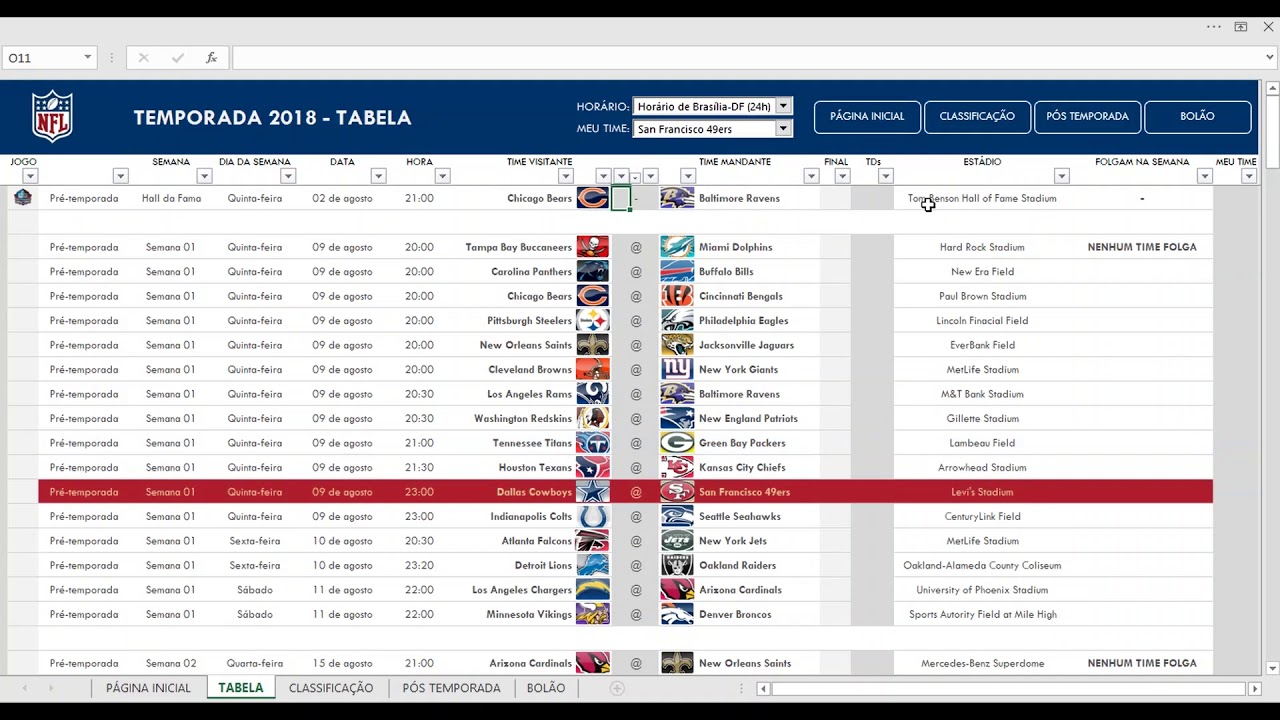Open the ESTÁDIO column filter

[x=1062, y=176]
